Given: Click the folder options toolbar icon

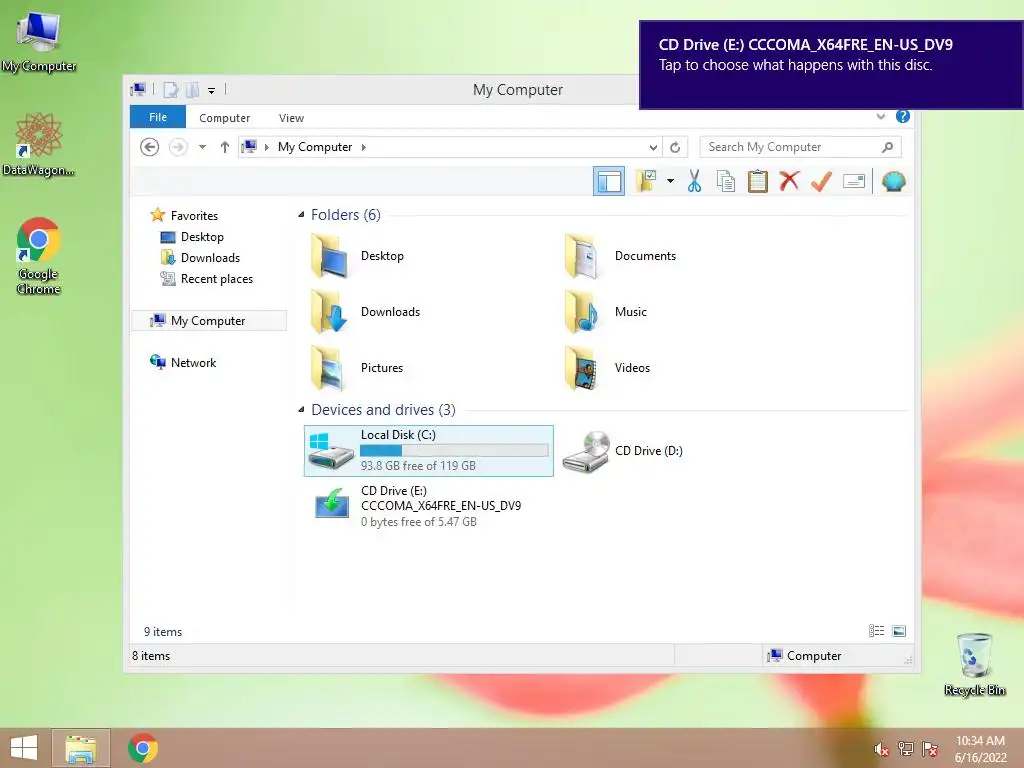Looking at the screenshot, I should pos(646,181).
